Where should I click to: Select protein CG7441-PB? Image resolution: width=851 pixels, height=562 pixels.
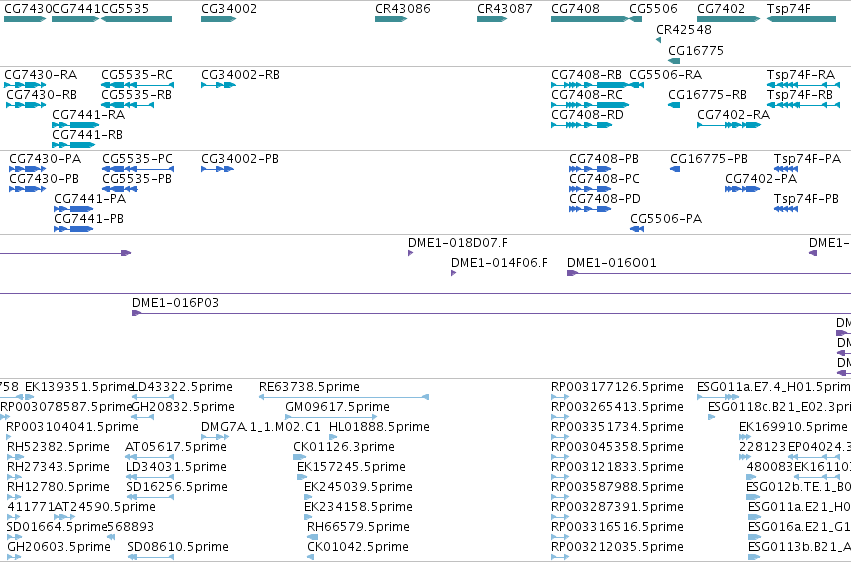(89, 219)
